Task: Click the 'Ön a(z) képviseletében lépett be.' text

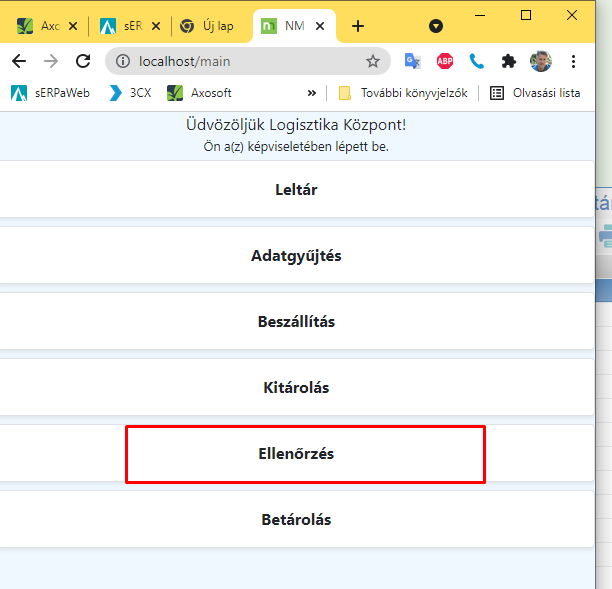Action: click(x=296, y=147)
